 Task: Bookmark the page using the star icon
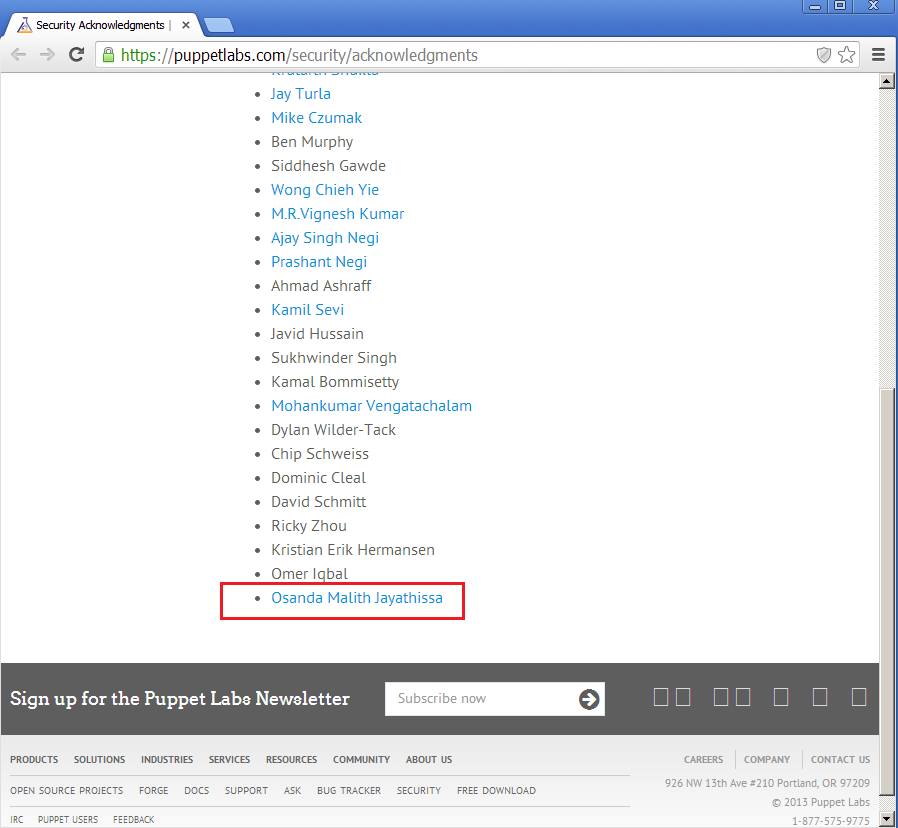(x=846, y=55)
